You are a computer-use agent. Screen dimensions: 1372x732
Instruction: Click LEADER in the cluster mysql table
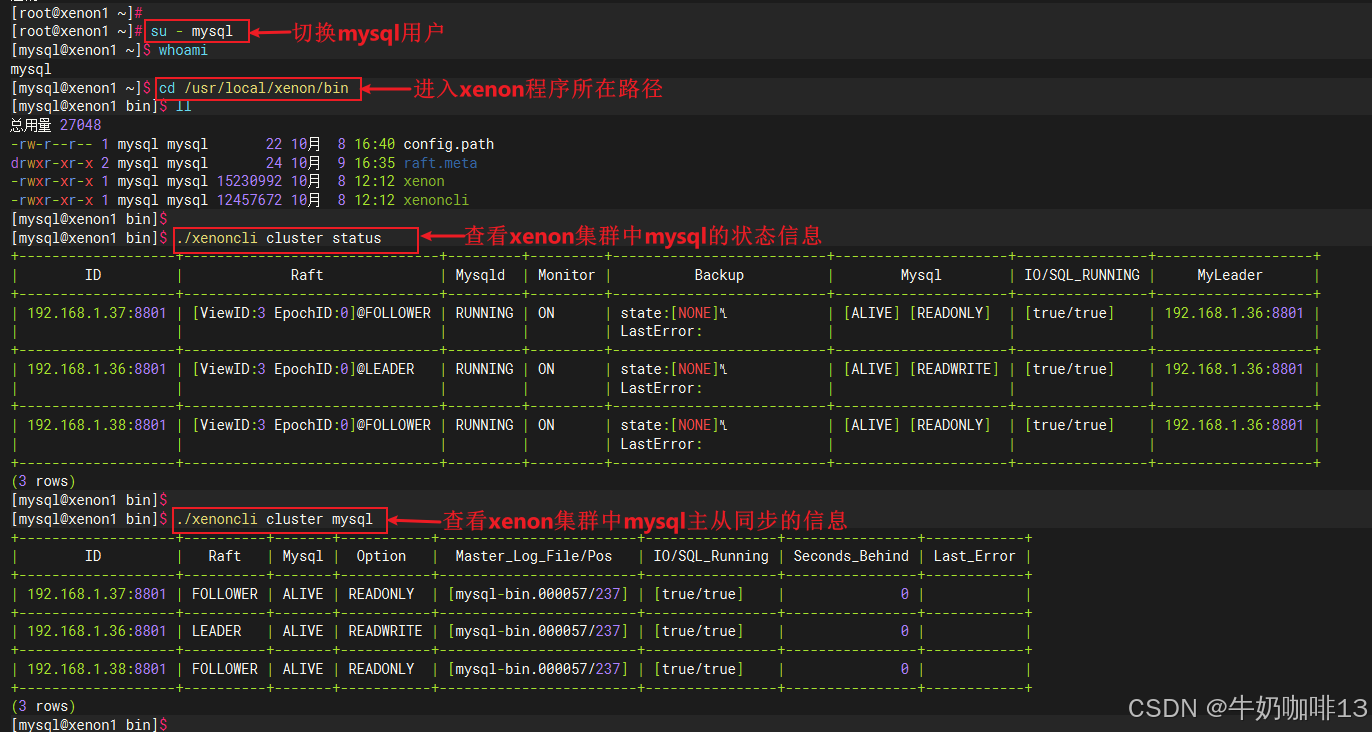(216, 631)
